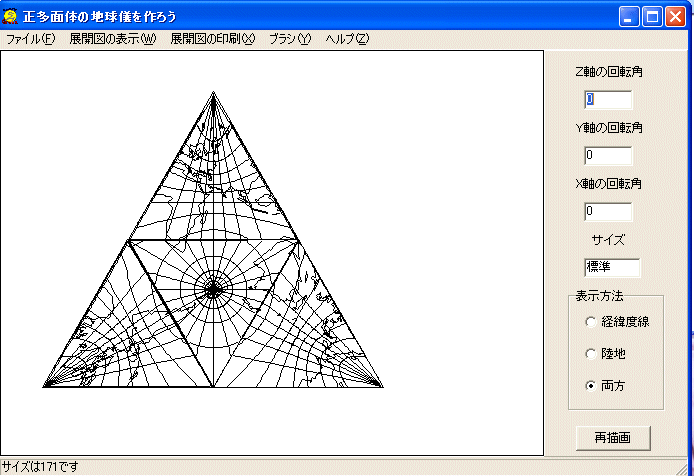Screen dimensions: 694x476
Task: Open the サイズ combo box showing 標準
Action: coord(612,267)
